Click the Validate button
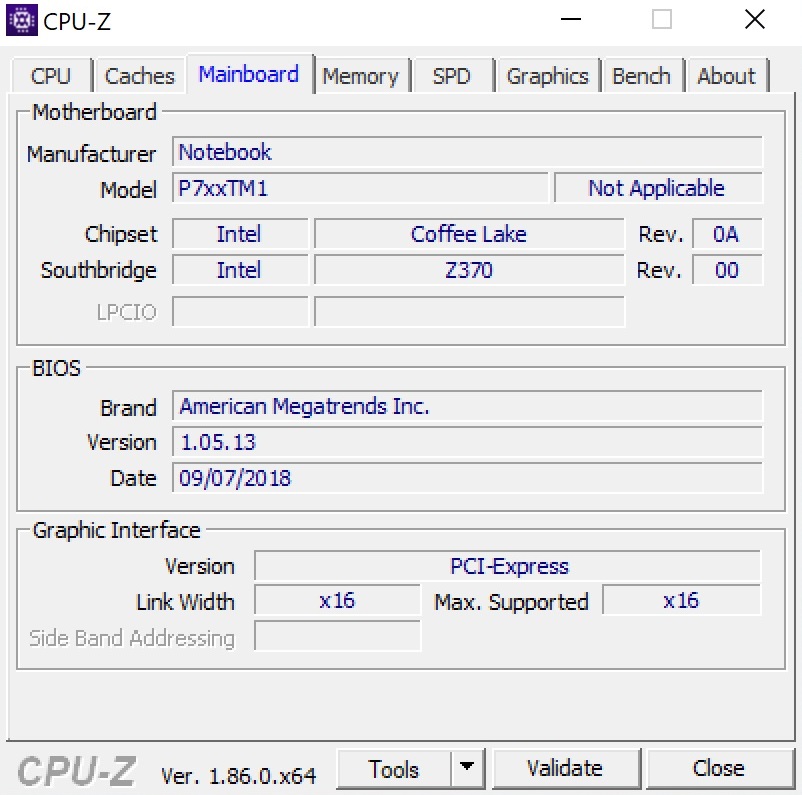Image resolution: width=802 pixels, height=795 pixels. [x=565, y=769]
